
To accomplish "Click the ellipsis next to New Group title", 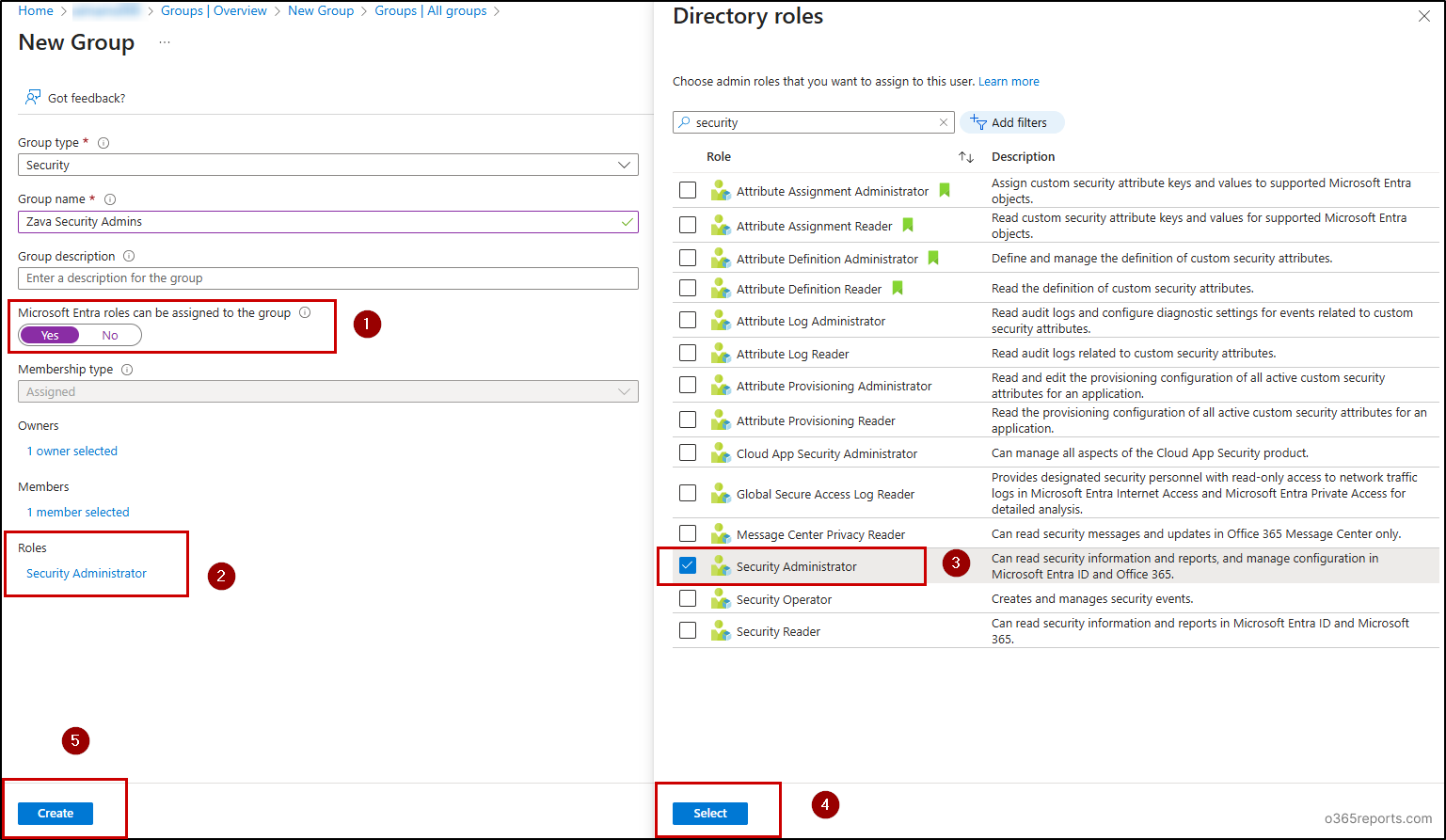I will [165, 42].
